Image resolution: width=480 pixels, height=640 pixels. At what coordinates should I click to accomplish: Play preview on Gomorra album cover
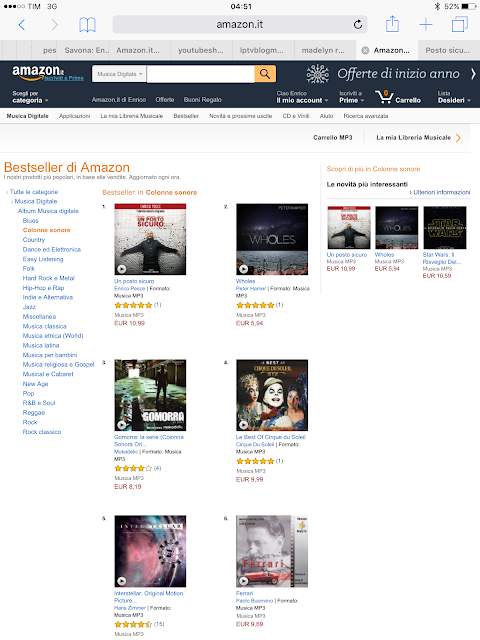click(122, 425)
